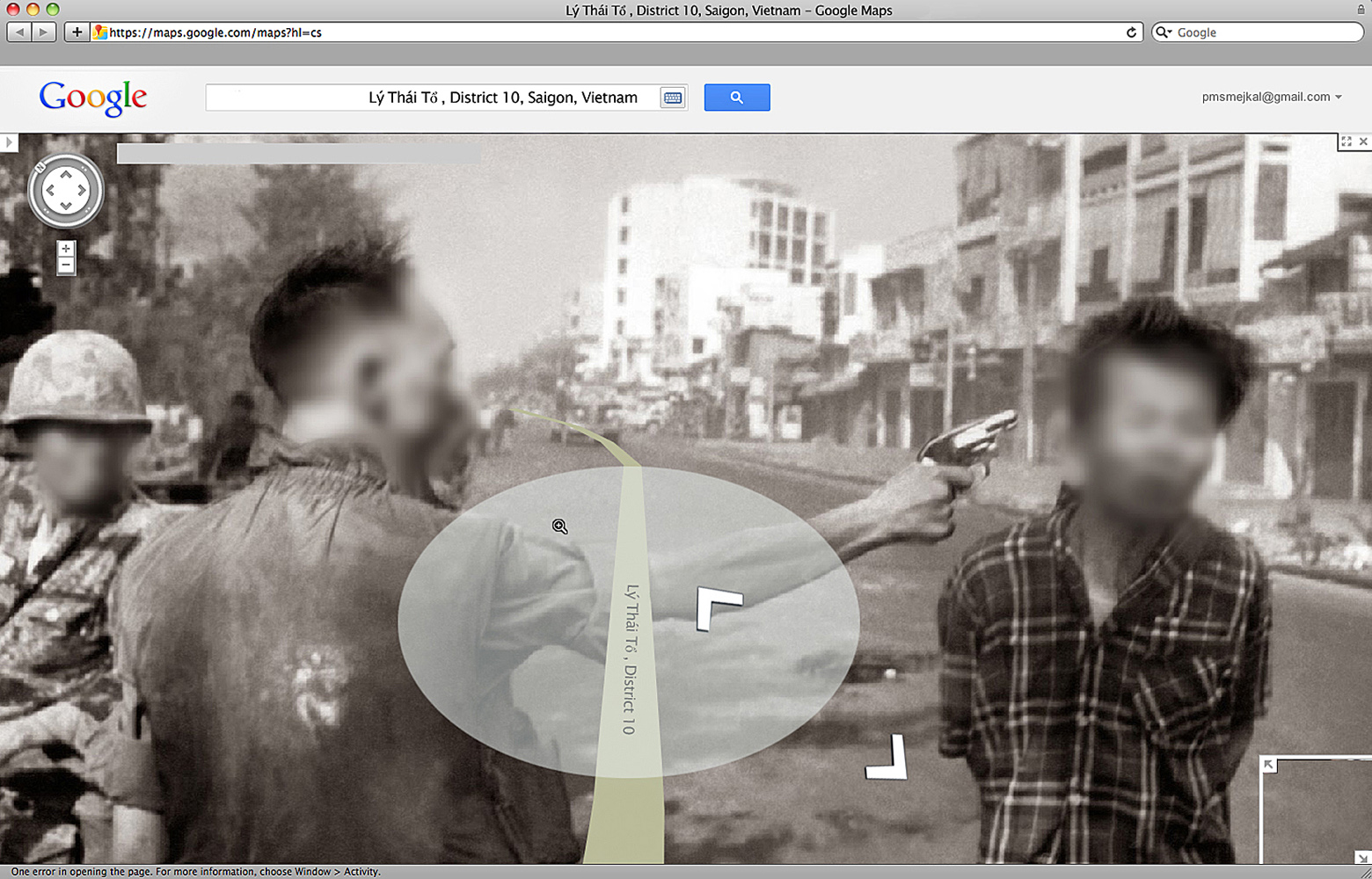Click the Lý Thái Tổ, District 10 street label
The image size is (1372, 879).
[x=630, y=659]
